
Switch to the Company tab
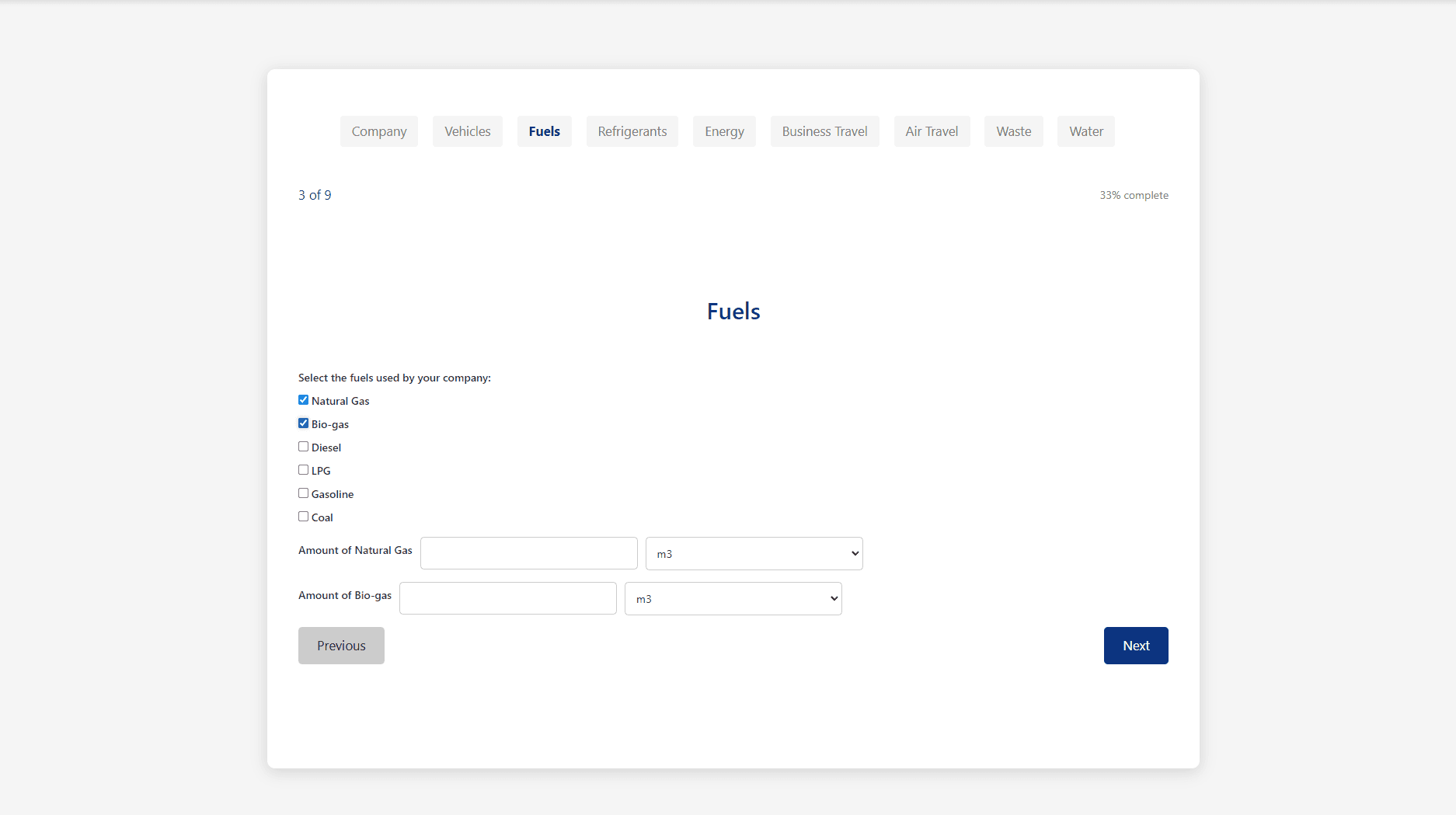click(378, 131)
